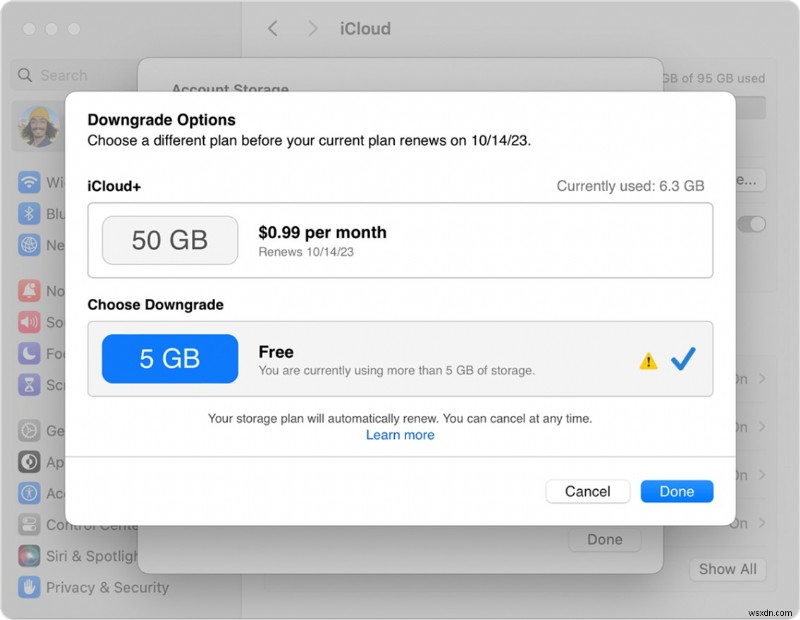Click the Siri icon in the sidebar

29,556
